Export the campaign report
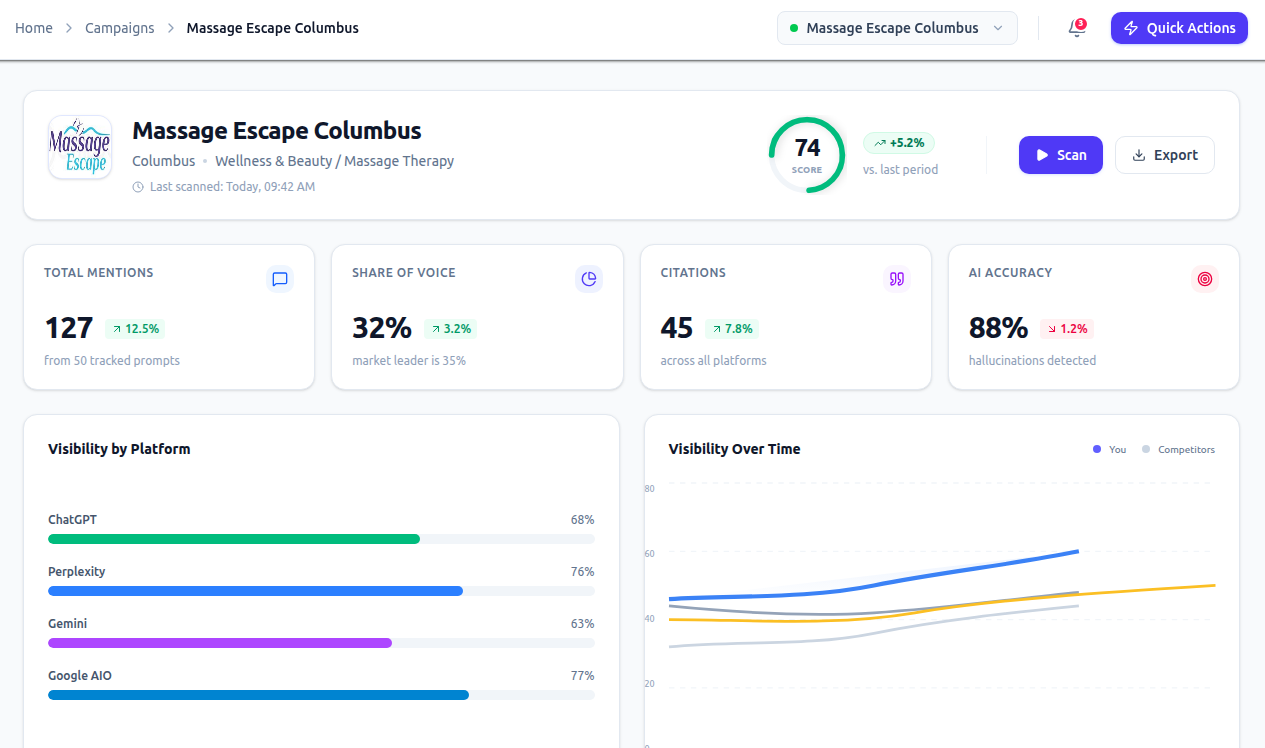1265x748 pixels. [x=1164, y=155]
